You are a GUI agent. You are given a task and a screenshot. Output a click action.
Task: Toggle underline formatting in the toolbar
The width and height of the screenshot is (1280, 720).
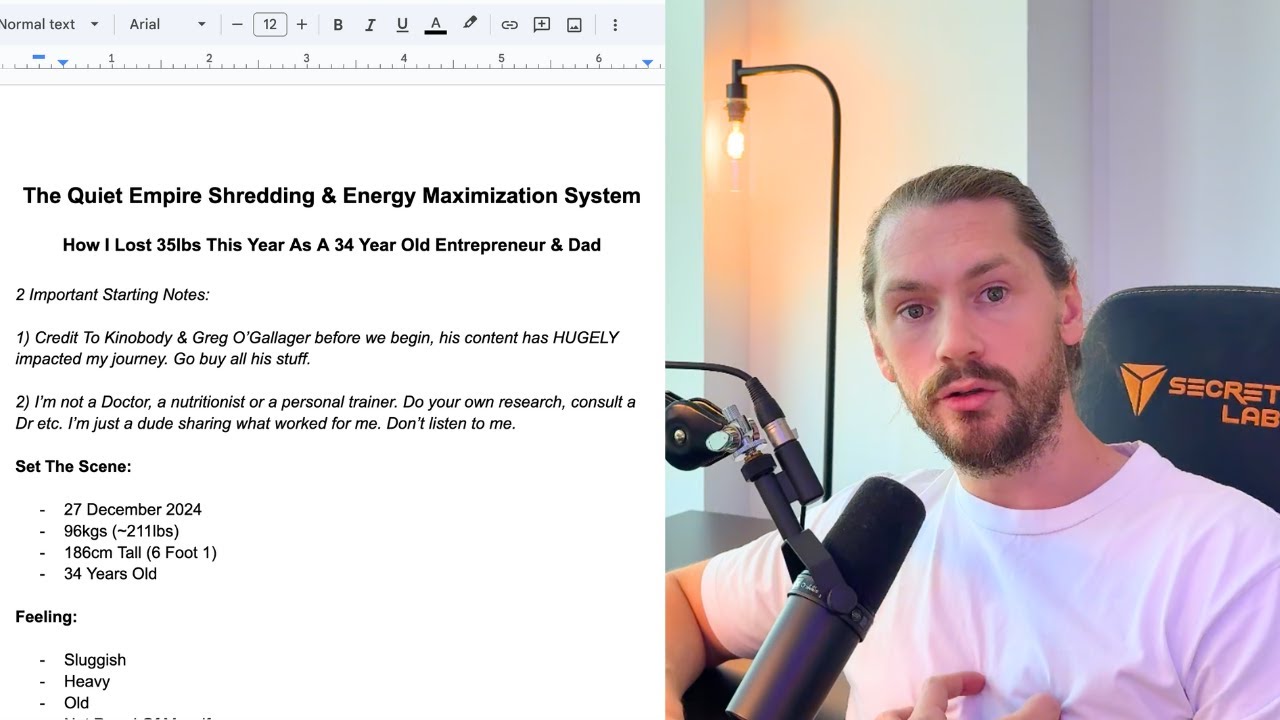[x=402, y=24]
